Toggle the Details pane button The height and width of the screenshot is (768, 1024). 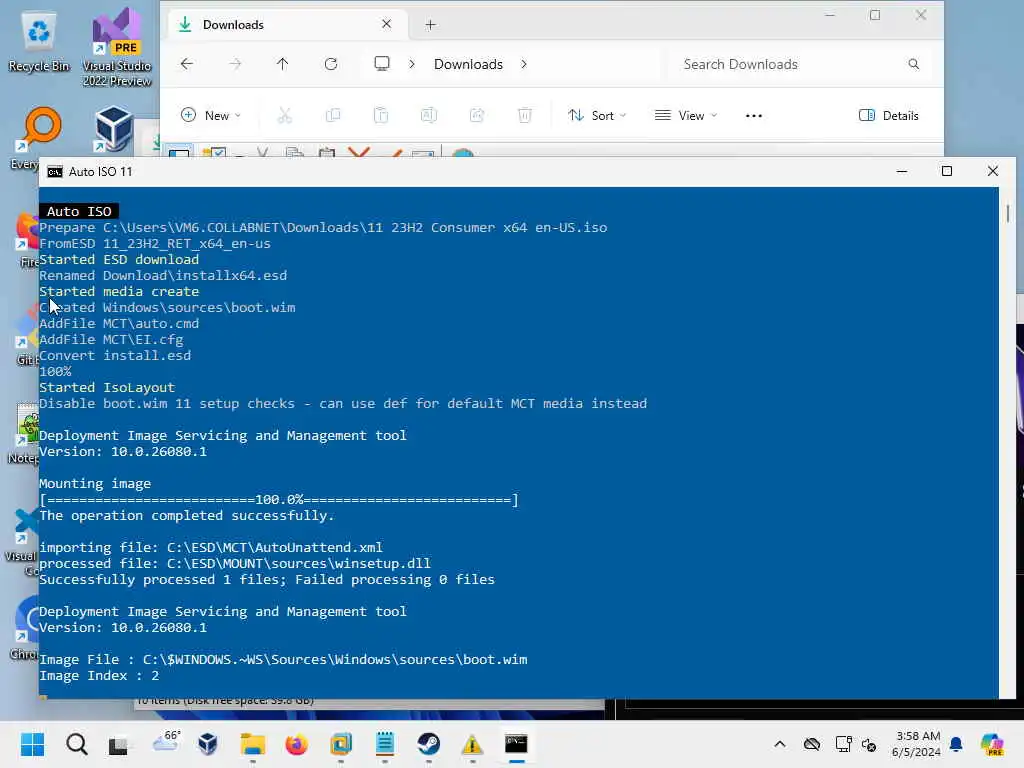(888, 116)
